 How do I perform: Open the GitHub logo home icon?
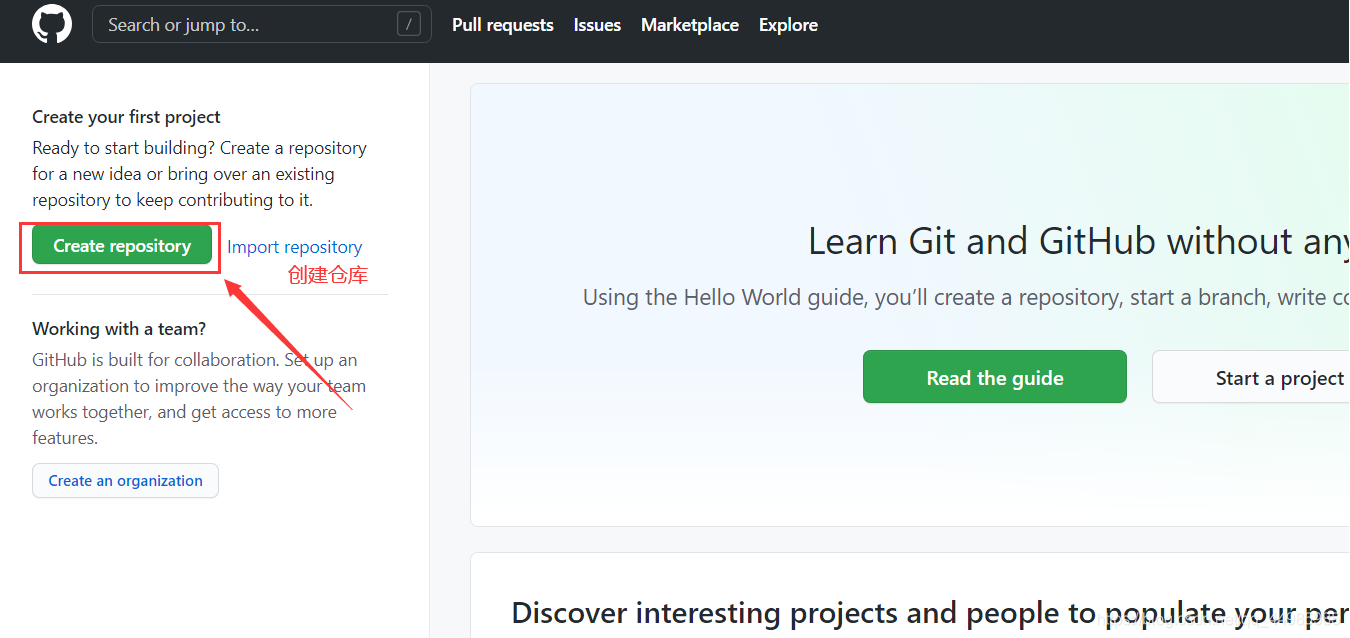[52, 24]
